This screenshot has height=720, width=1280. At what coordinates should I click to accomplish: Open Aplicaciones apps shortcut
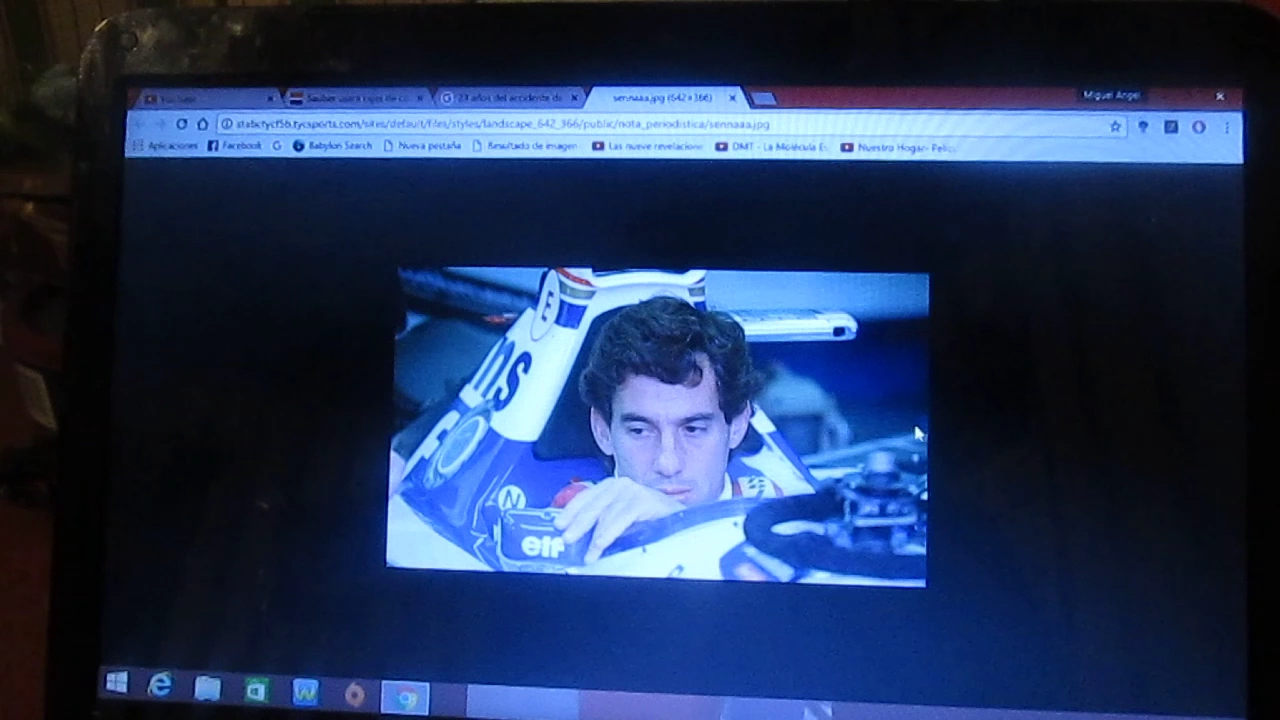pos(165,146)
